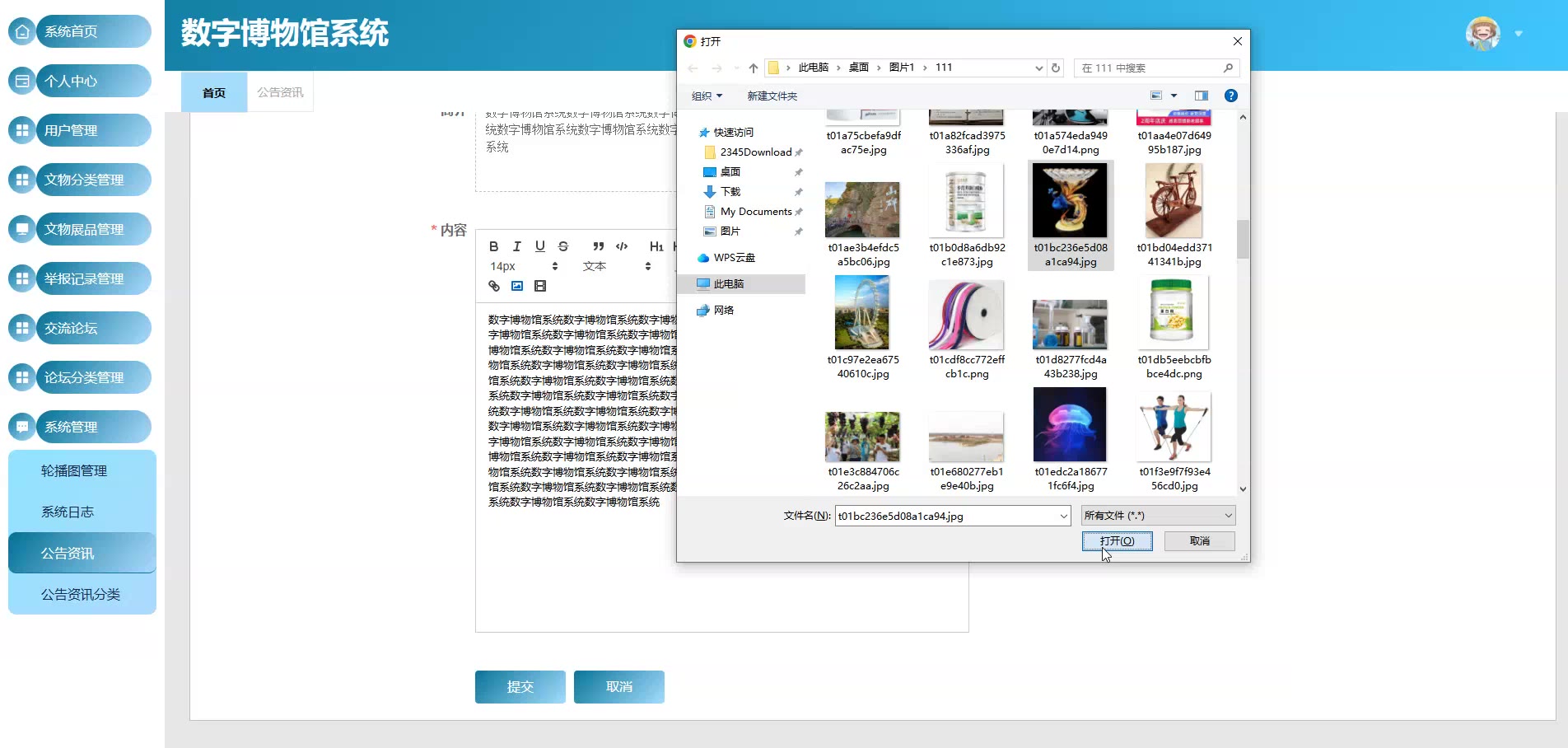Screen dimensions: 1568x748
Task: Click 桌面 in the address breadcrumb
Action: 859,68
